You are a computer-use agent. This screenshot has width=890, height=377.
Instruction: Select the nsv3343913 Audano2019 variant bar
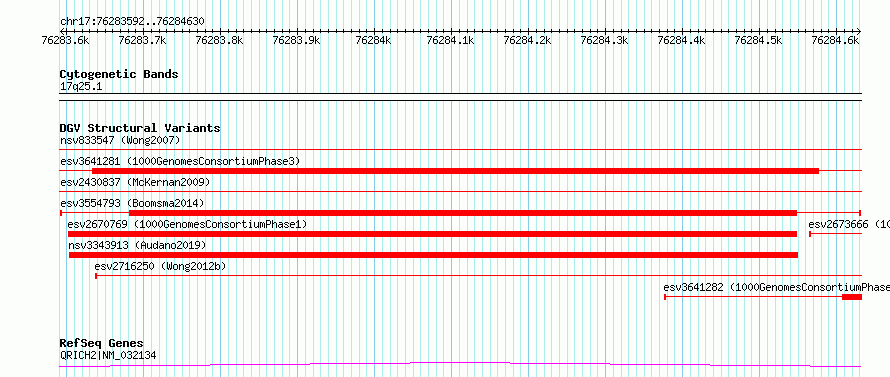(433, 255)
